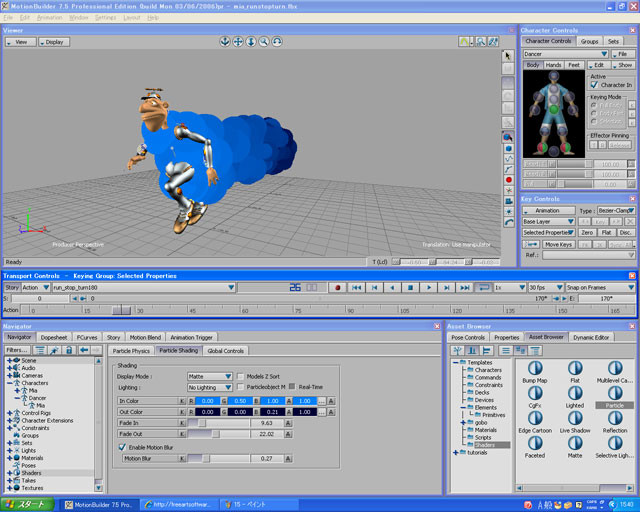Open the In Color picker ellipsis button
The width and height of the screenshot is (640, 512).
coord(322,401)
